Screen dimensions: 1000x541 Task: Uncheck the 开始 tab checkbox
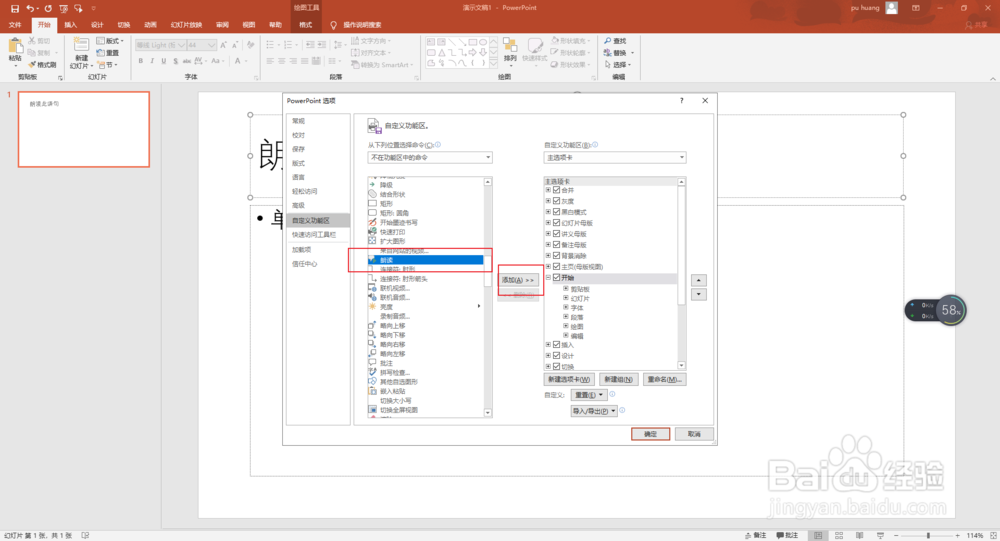tap(557, 278)
